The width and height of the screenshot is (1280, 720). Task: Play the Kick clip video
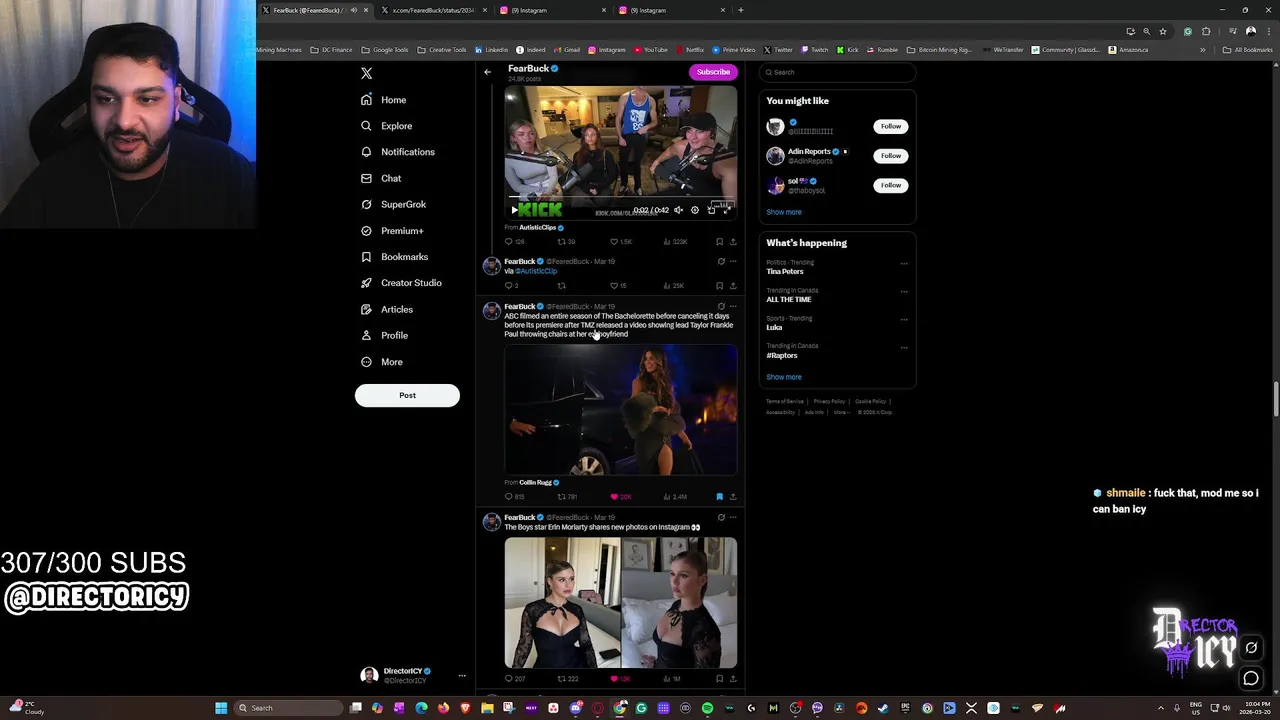pyautogui.click(x=514, y=210)
